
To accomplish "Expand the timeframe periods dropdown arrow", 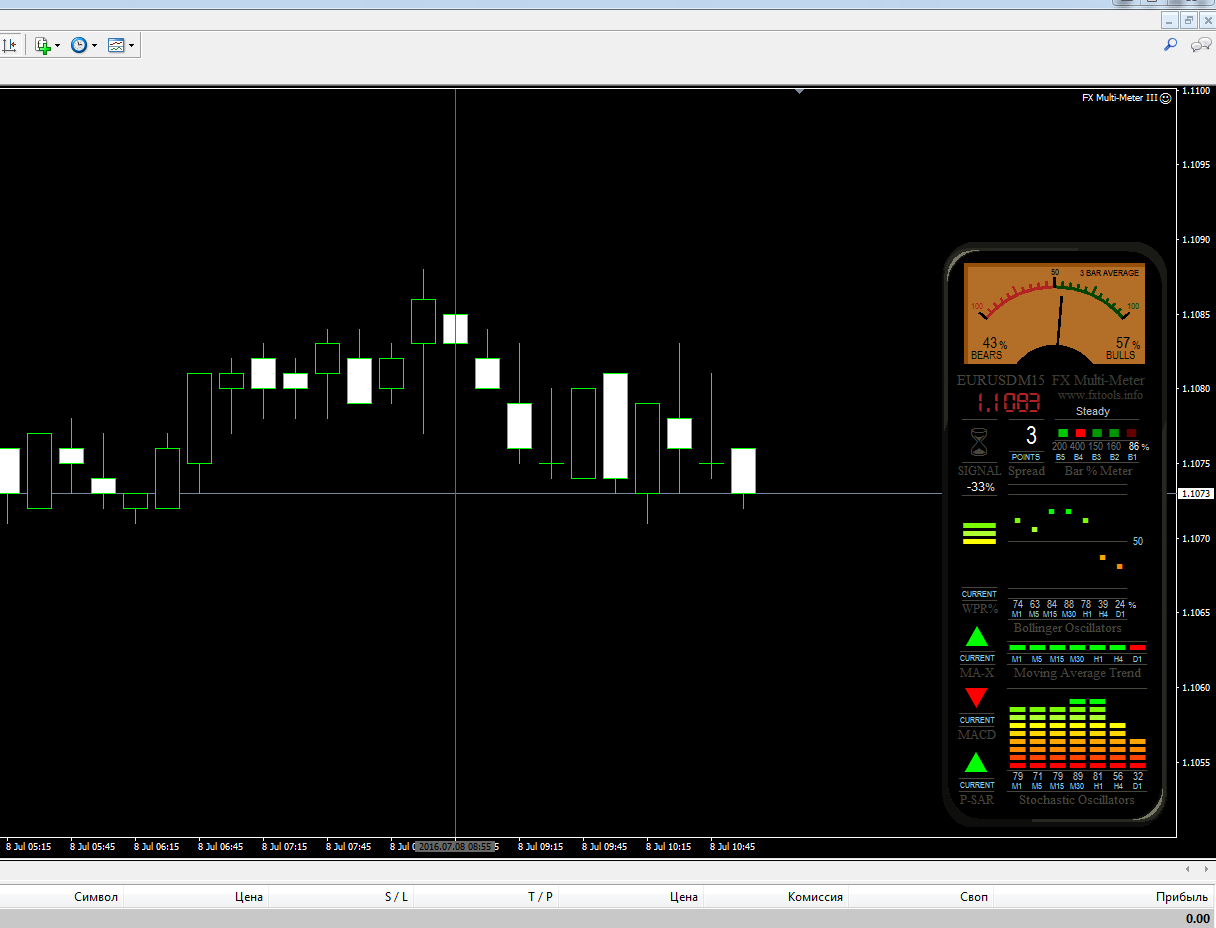I will 95,46.
